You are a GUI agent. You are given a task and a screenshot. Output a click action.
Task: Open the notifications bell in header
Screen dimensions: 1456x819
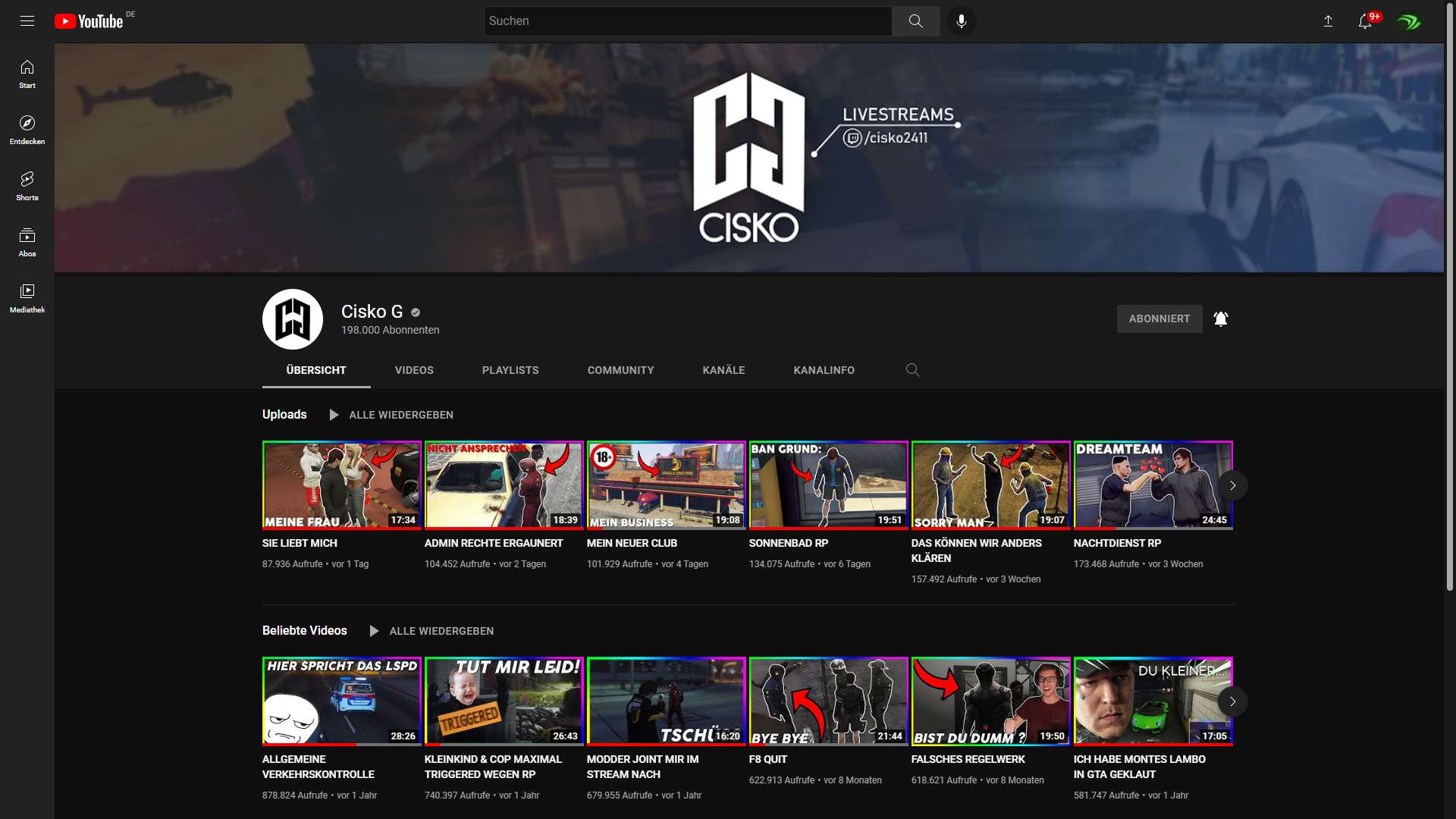pos(1365,21)
